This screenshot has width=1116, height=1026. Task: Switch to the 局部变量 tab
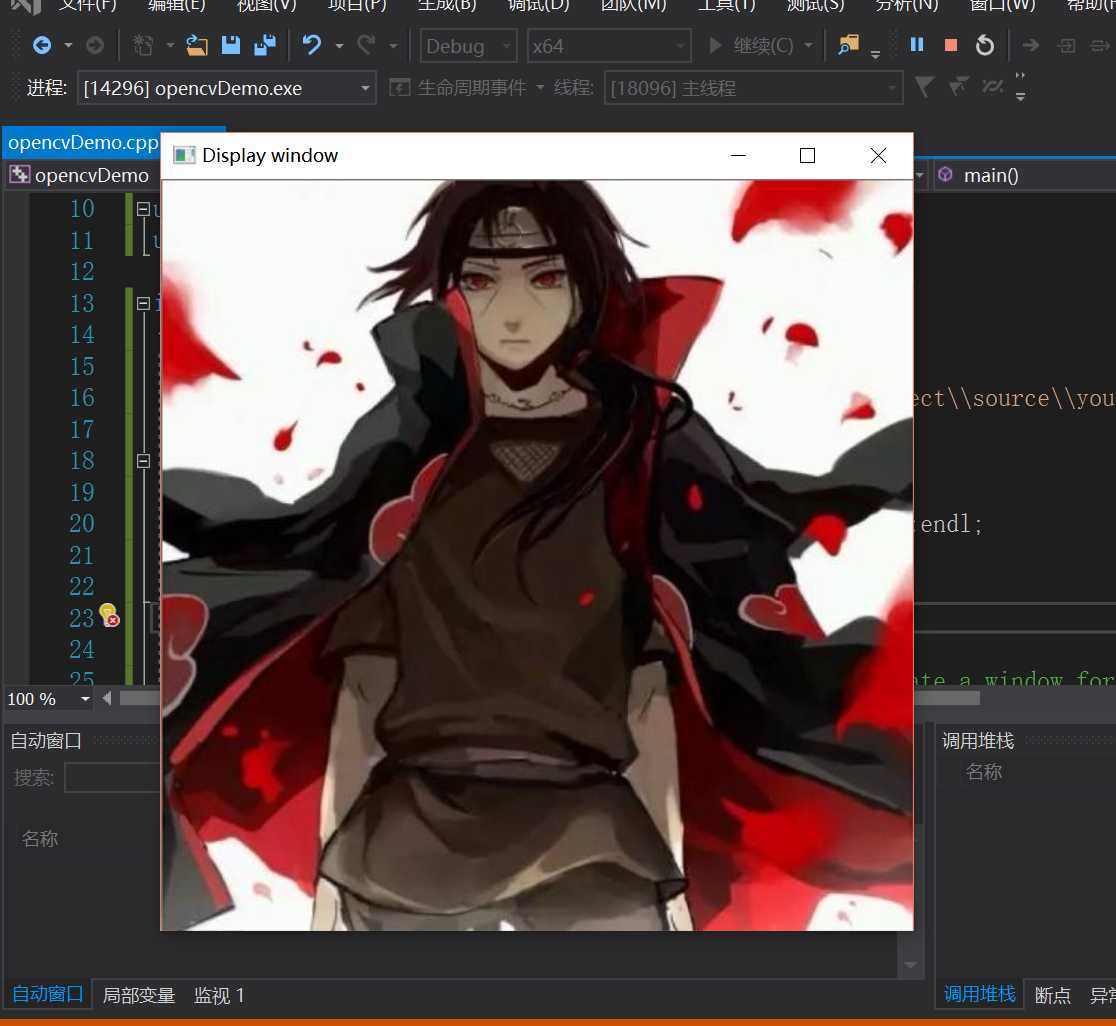point(139,995)
